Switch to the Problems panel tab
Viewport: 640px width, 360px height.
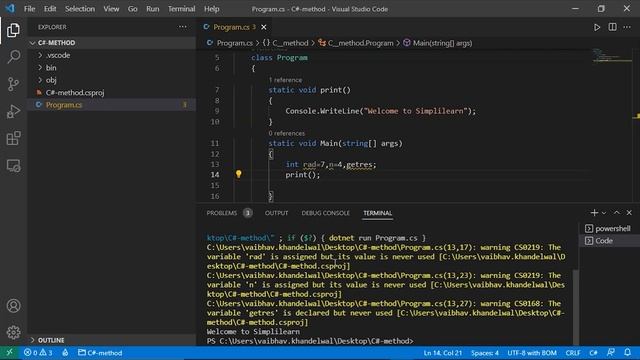[x=229, y=213]
